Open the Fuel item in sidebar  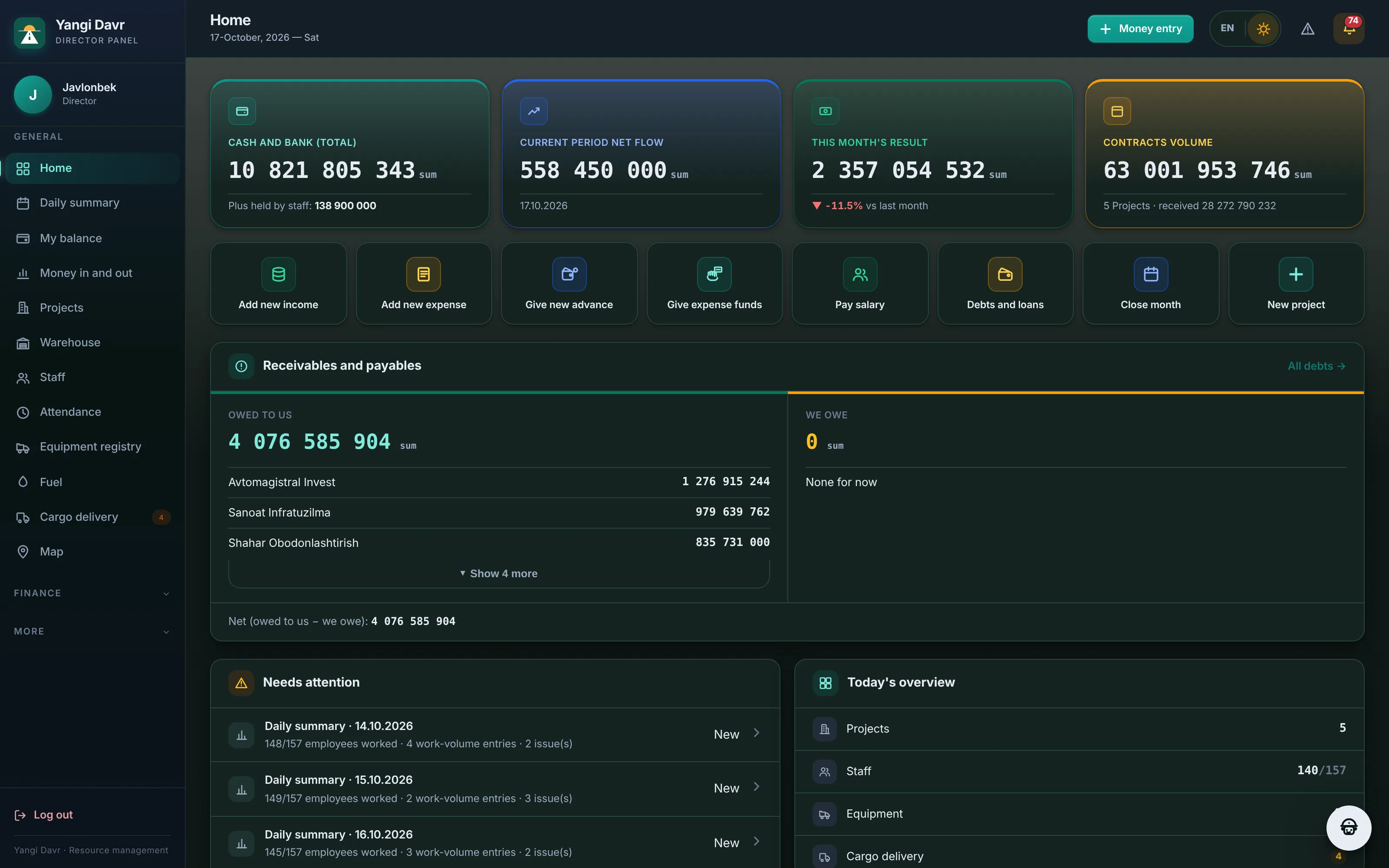[x=92, y=482]
